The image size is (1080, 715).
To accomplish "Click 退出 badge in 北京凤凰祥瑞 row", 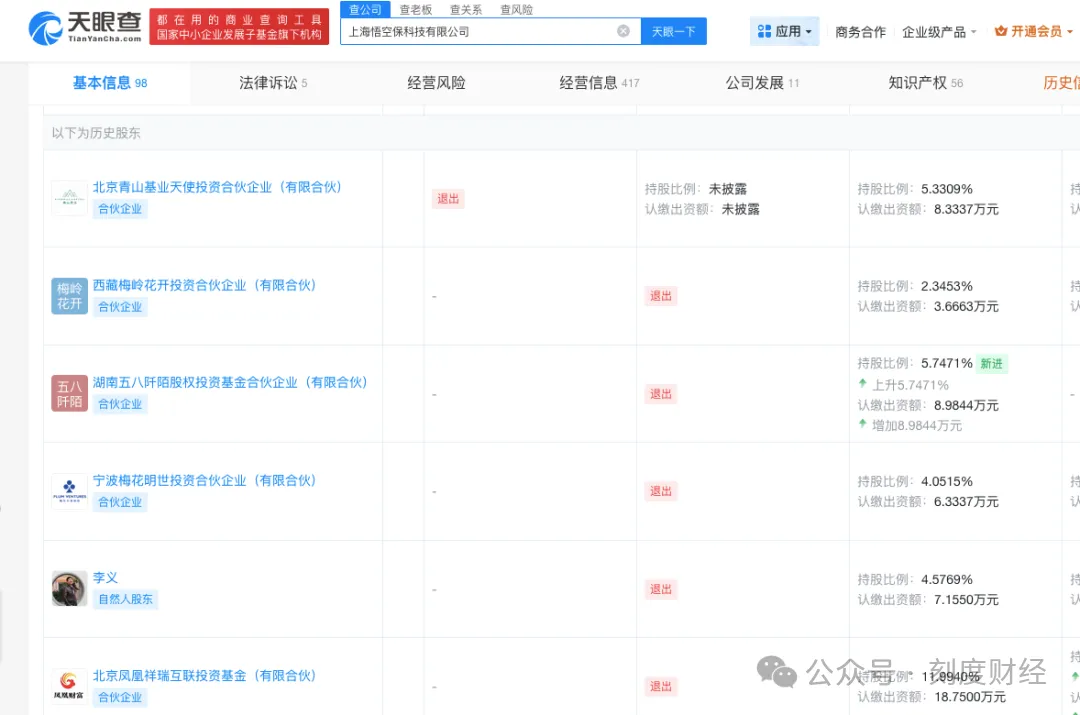I will coord(661,686).
